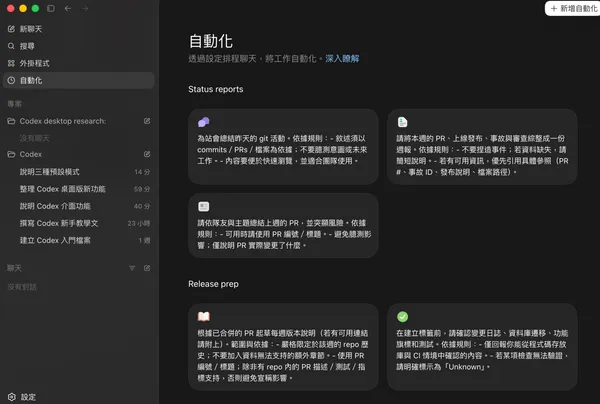The width and height of the screenshot is (600, 404).
Task: Click the search magnifier icon
Action: click(11, 46)
